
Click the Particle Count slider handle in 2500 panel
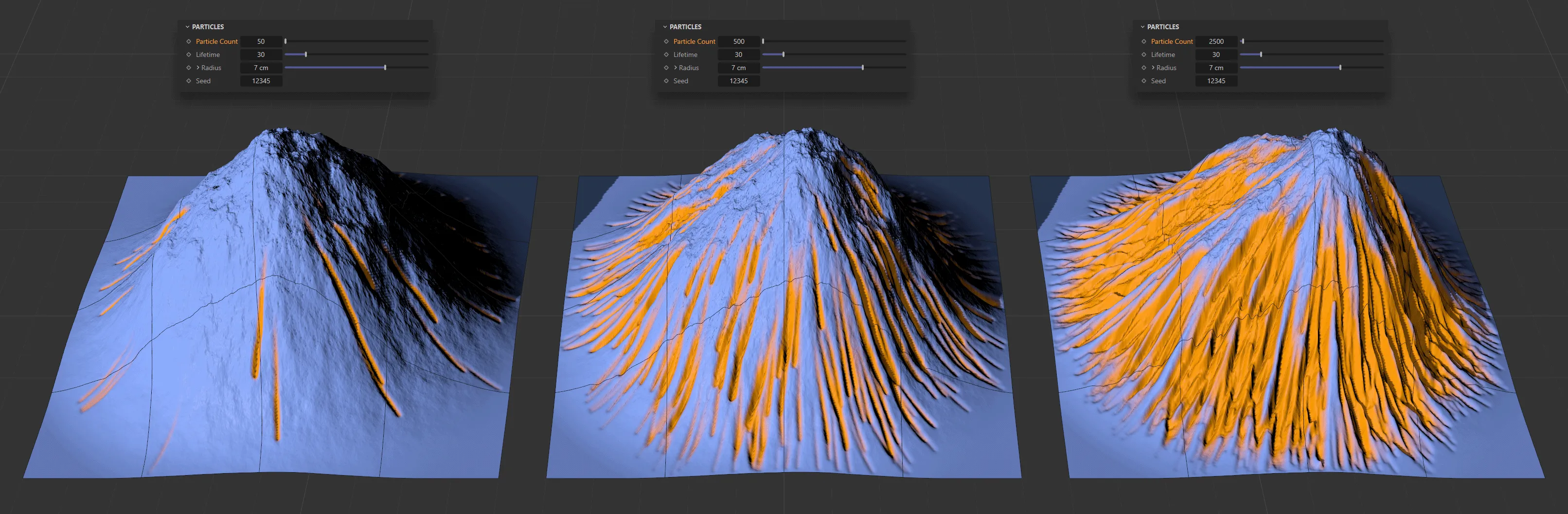coord(1243,41)
